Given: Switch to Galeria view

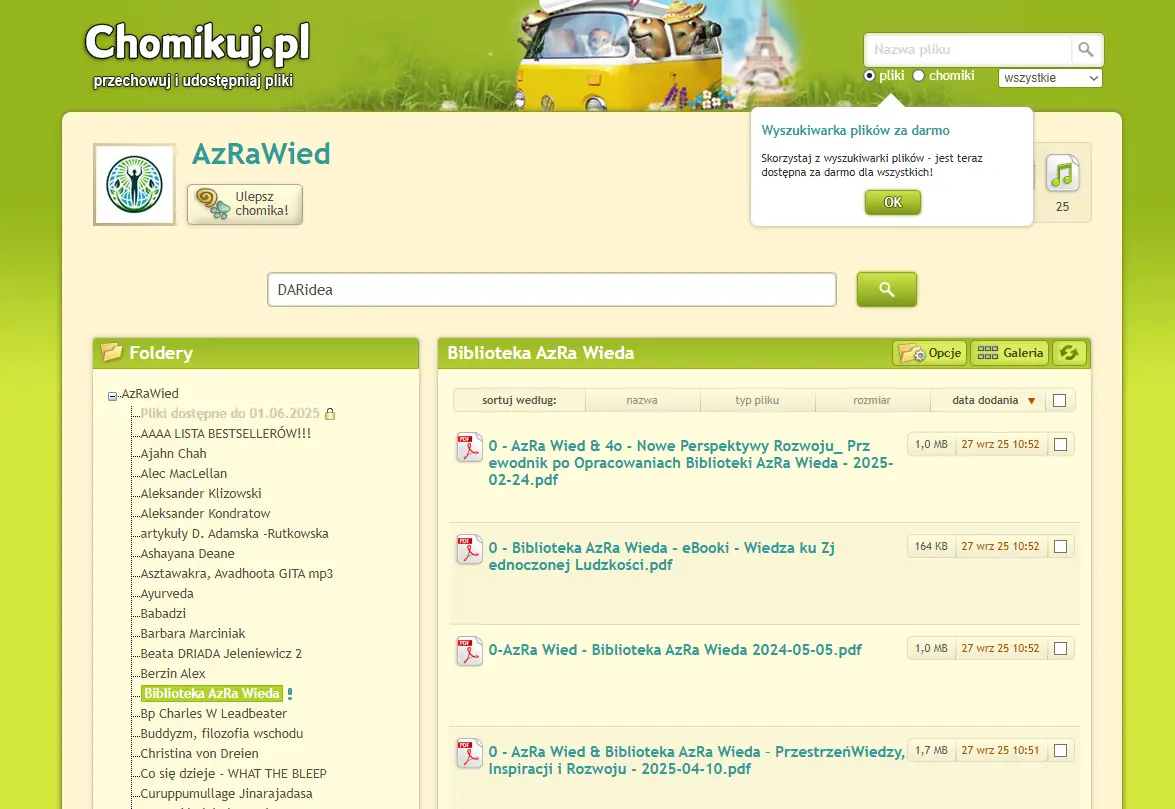Looking at the screenshot, I should [1010, 353].
